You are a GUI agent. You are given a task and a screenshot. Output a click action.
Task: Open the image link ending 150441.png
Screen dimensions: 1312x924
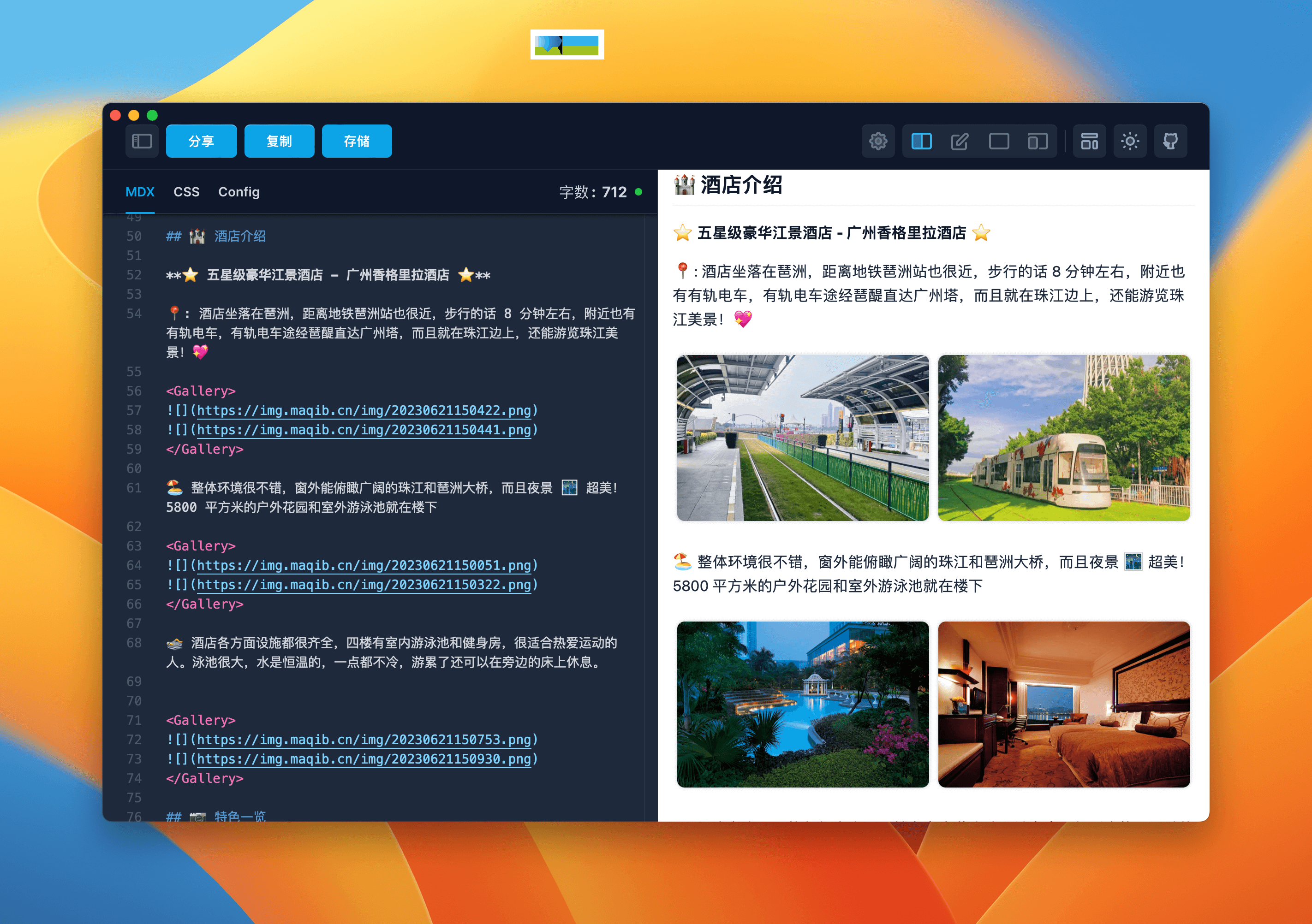(364, 430)
